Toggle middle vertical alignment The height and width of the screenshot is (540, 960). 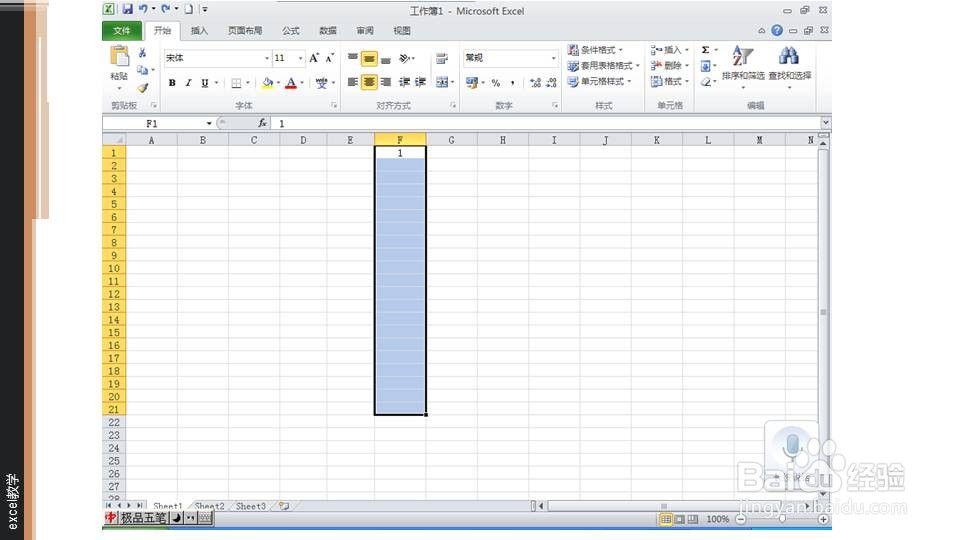[369, 58]
